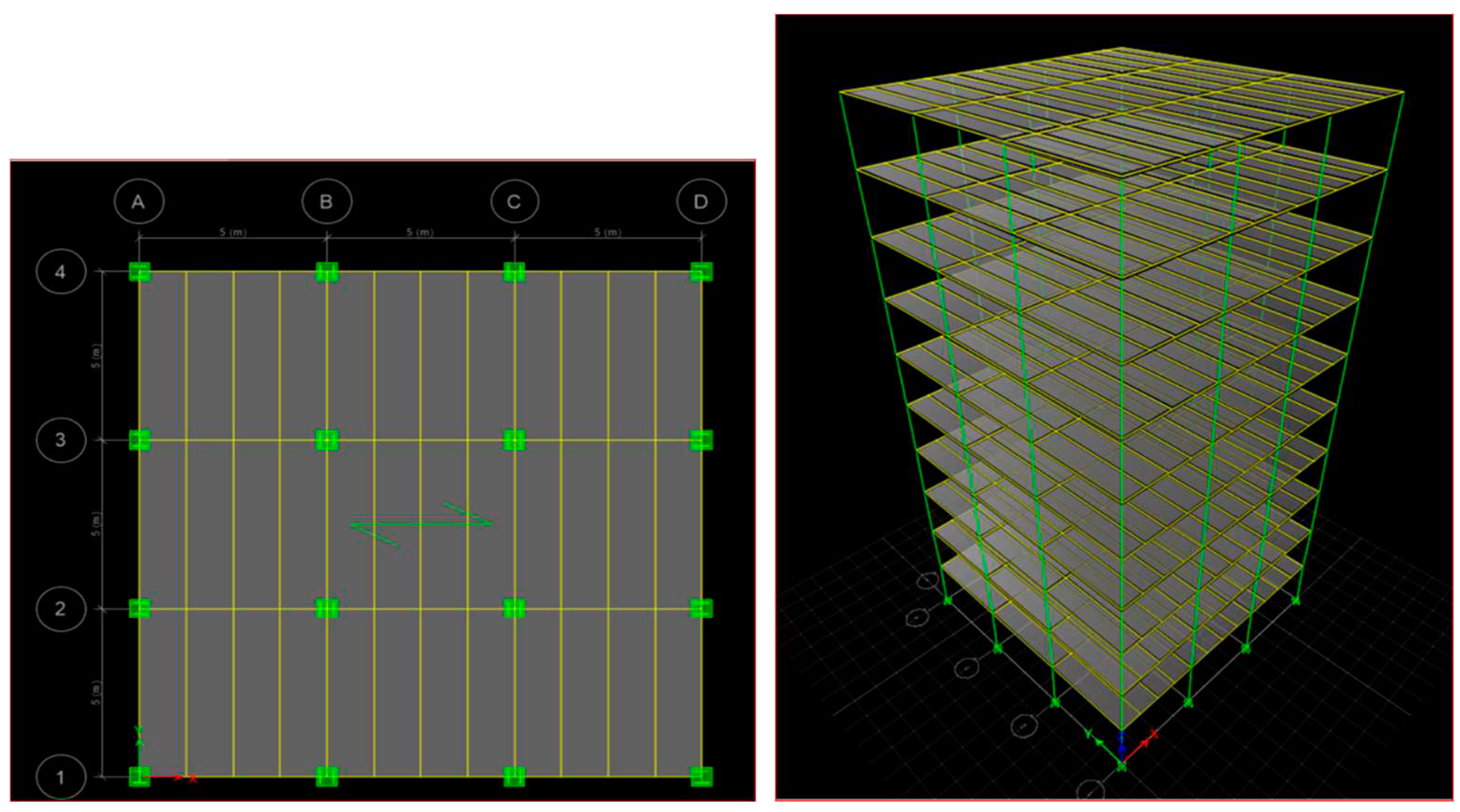The height and width of the screenshot is (812, 1460).
Task: Click the column at grid D-1
Action: [x=702, y=776]
